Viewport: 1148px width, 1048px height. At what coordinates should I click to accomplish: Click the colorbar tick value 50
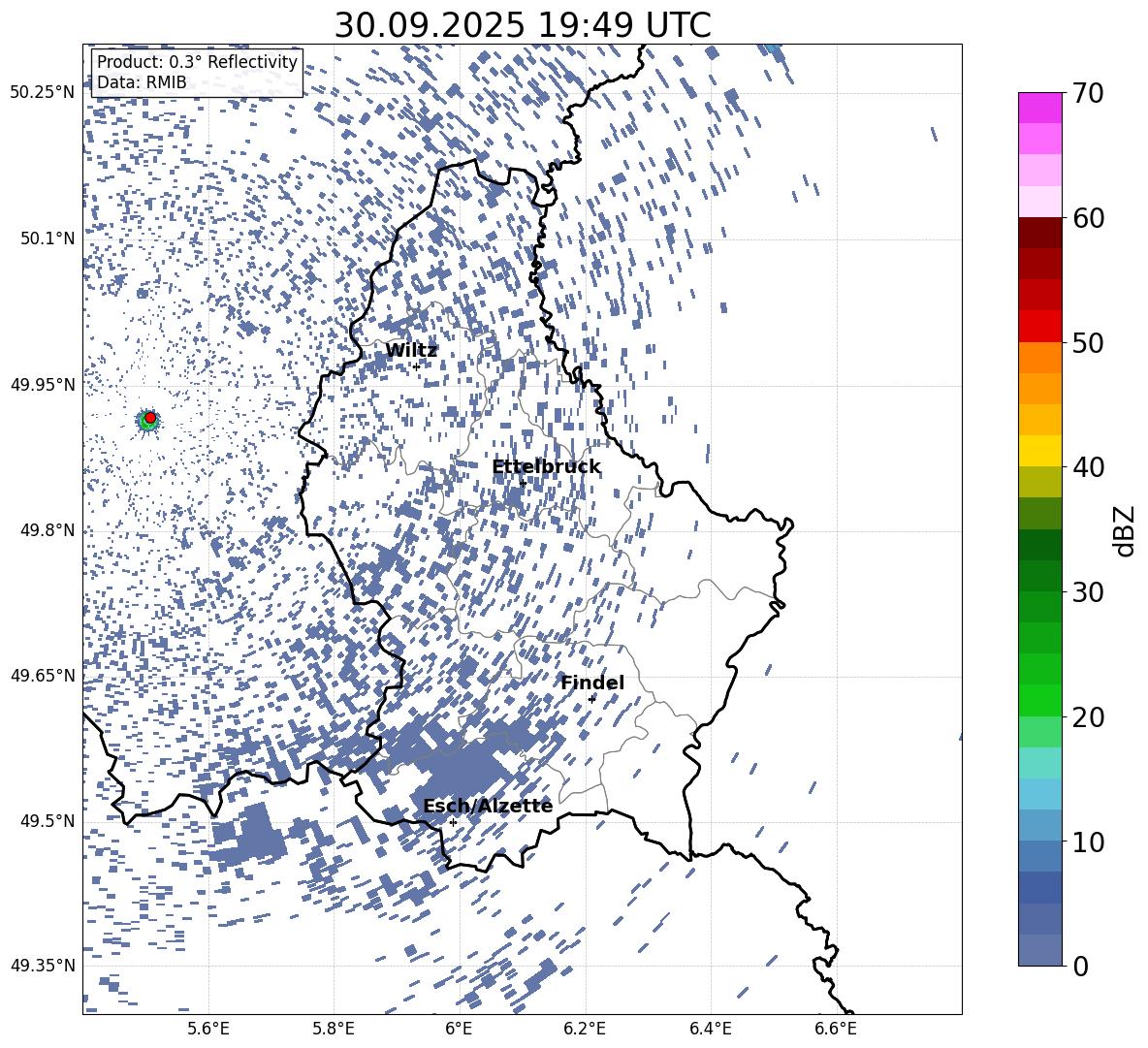tap(1088, 342)
